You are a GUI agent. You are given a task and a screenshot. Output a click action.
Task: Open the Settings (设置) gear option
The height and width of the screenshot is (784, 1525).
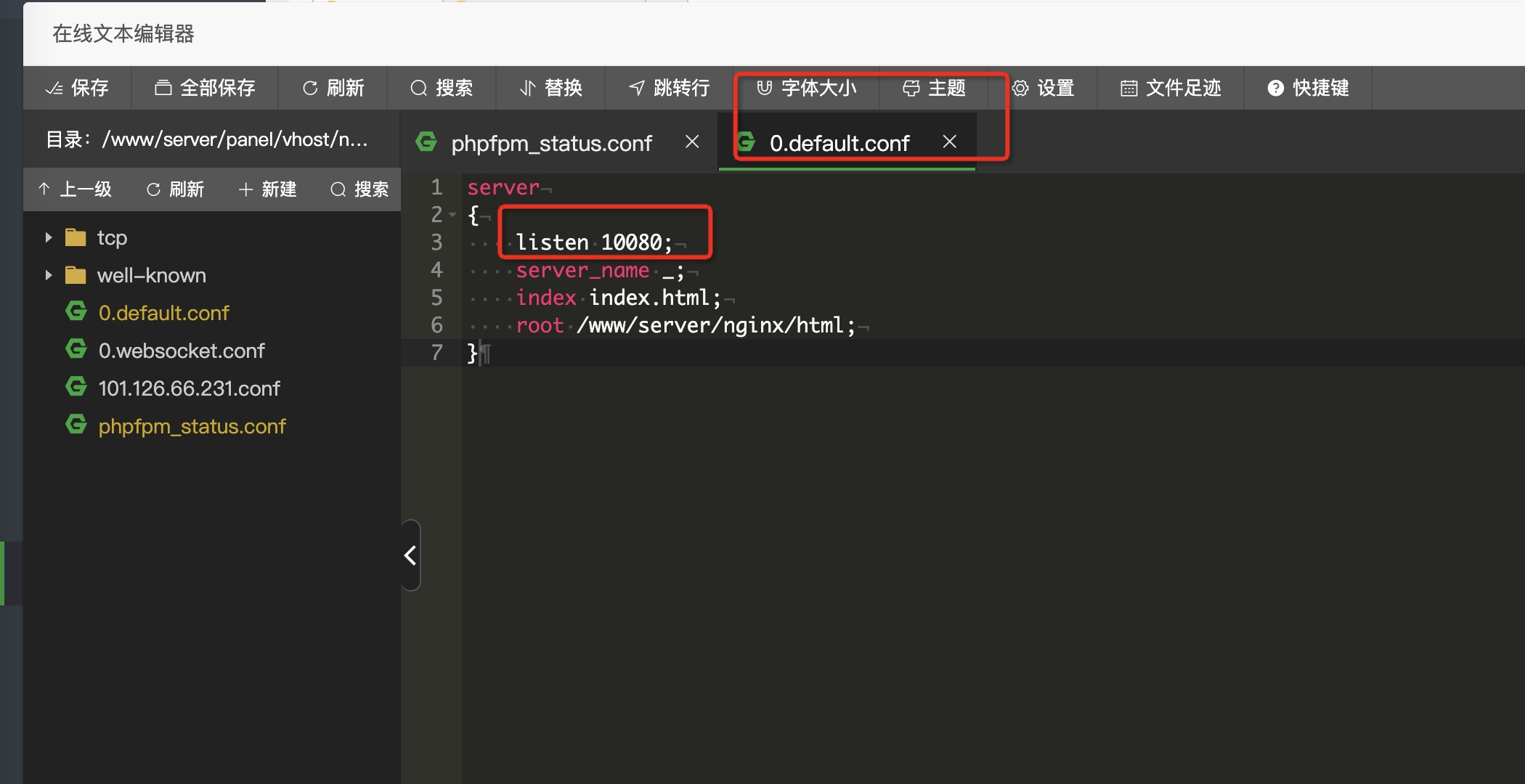[1043, 88]
